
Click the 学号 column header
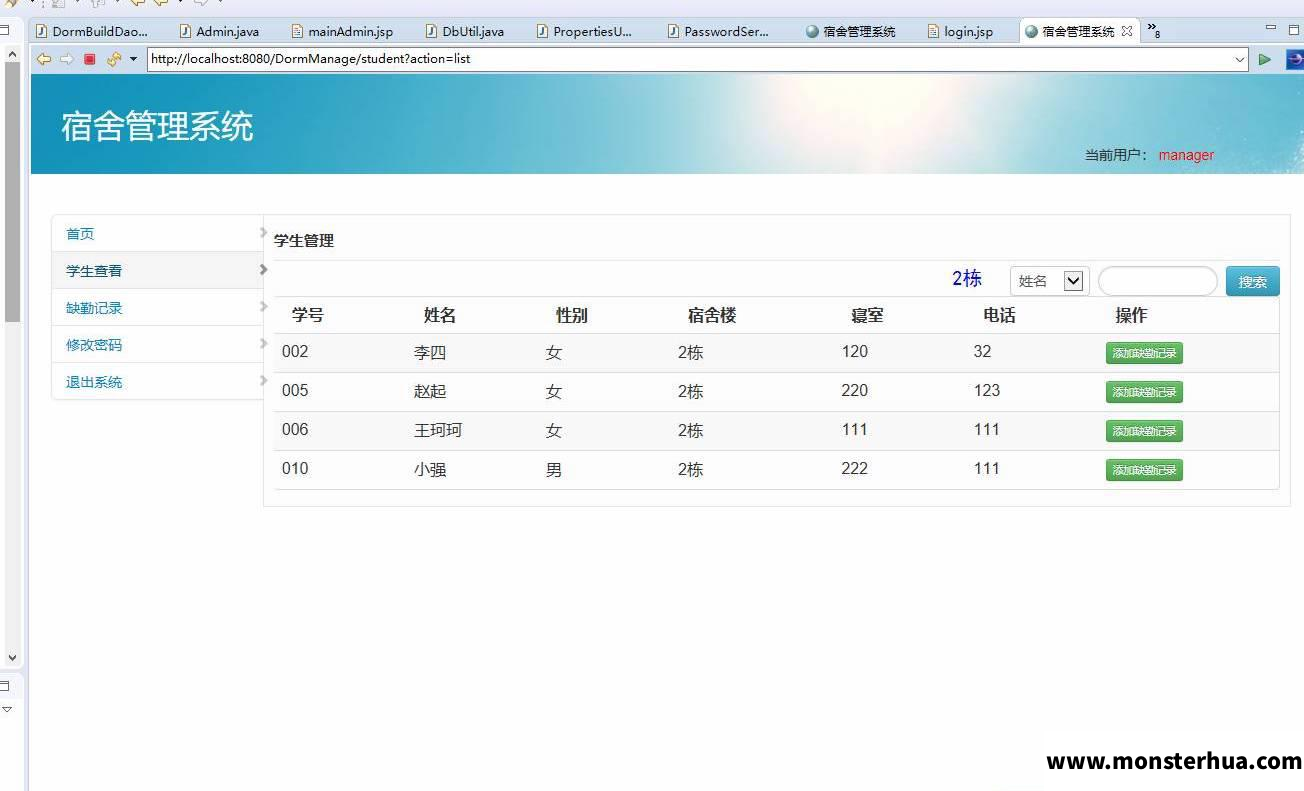308,315
